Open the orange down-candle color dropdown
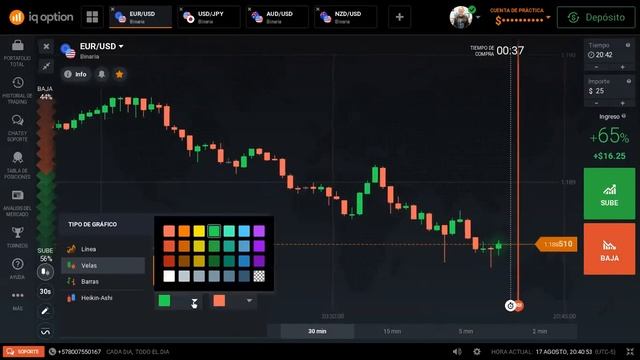The width and height of the screenshot is (640, 360). pos(249,301)
